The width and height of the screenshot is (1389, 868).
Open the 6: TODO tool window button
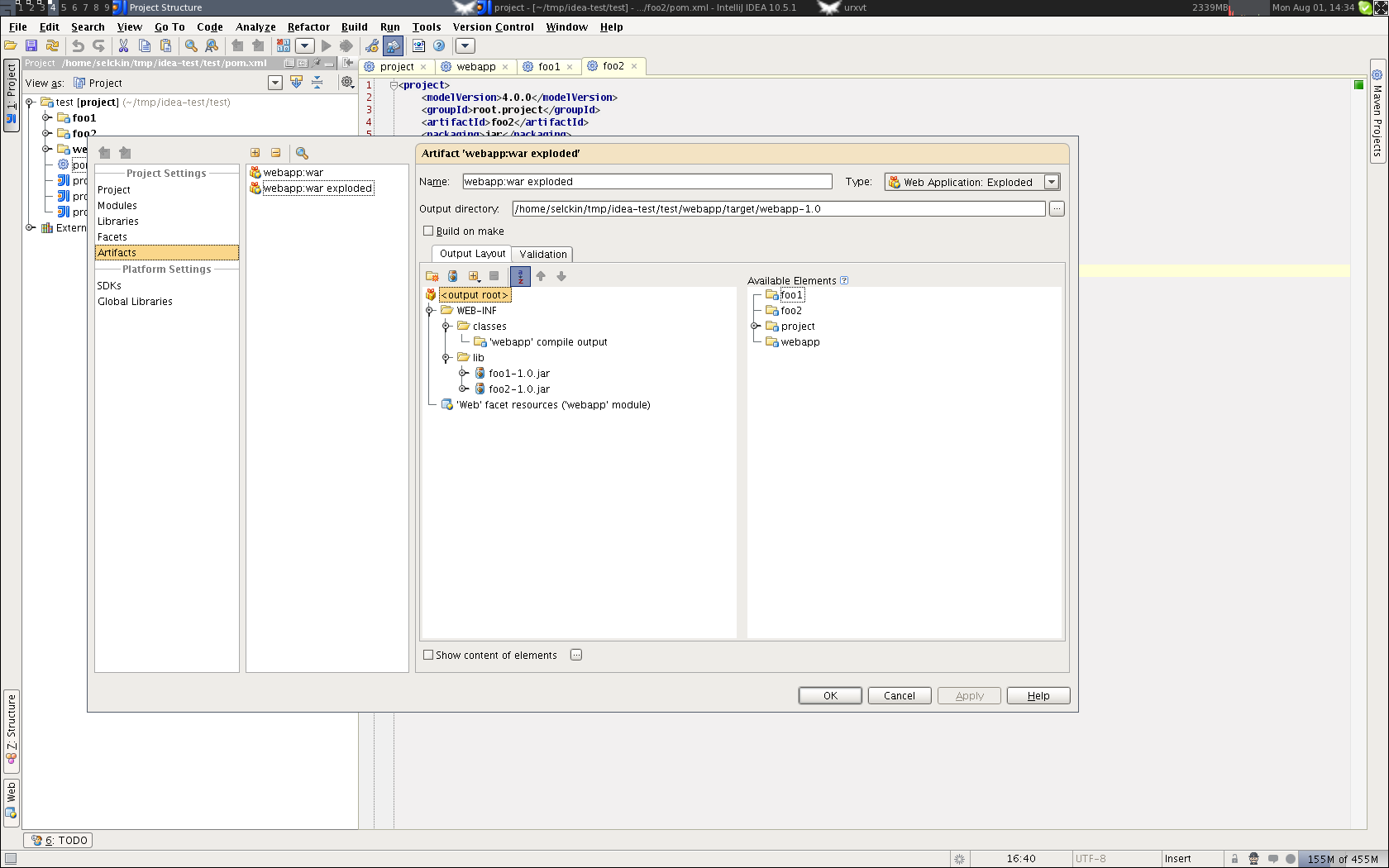point(59,841)
